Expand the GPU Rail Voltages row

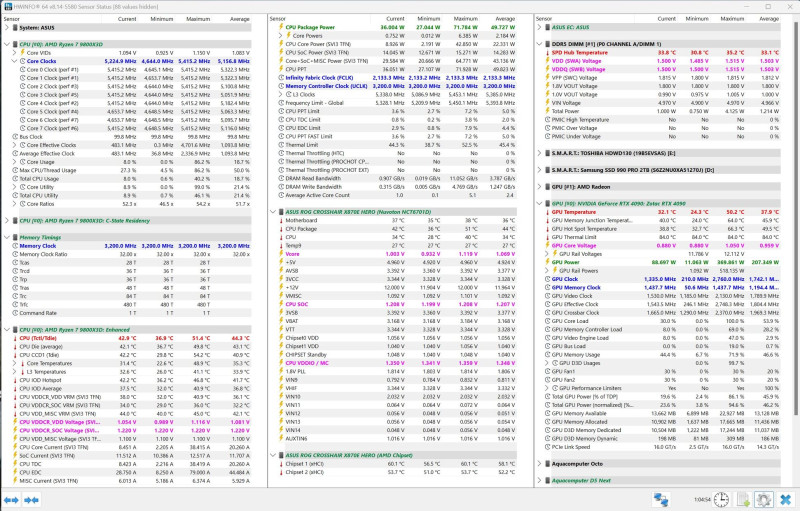[x=547, y=254]
